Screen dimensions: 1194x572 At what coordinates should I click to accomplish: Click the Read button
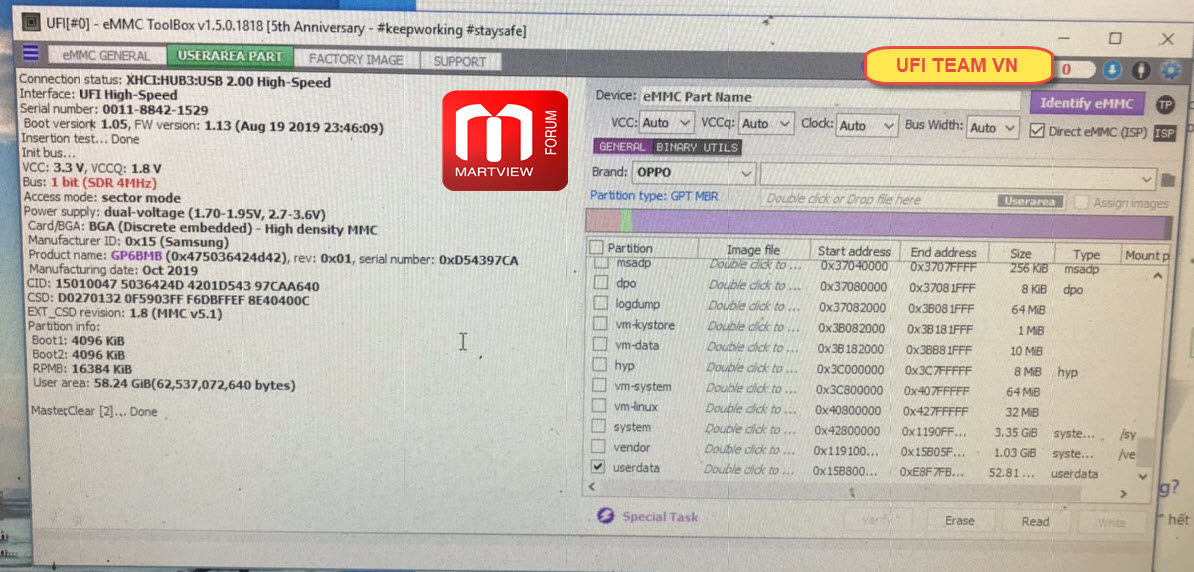pyautogui.click(x=1036, y=522)
